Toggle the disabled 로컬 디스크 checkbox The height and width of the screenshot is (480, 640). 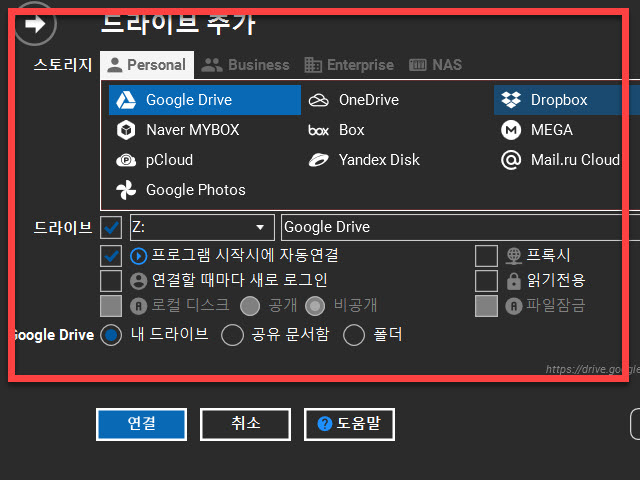point(111,306)
